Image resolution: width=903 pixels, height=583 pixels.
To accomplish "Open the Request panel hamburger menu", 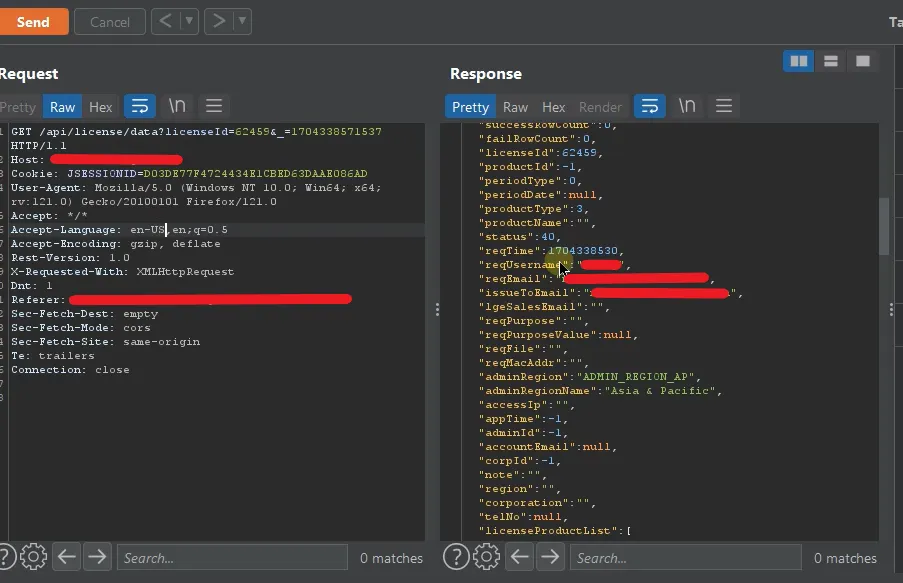I will point(213,106).
